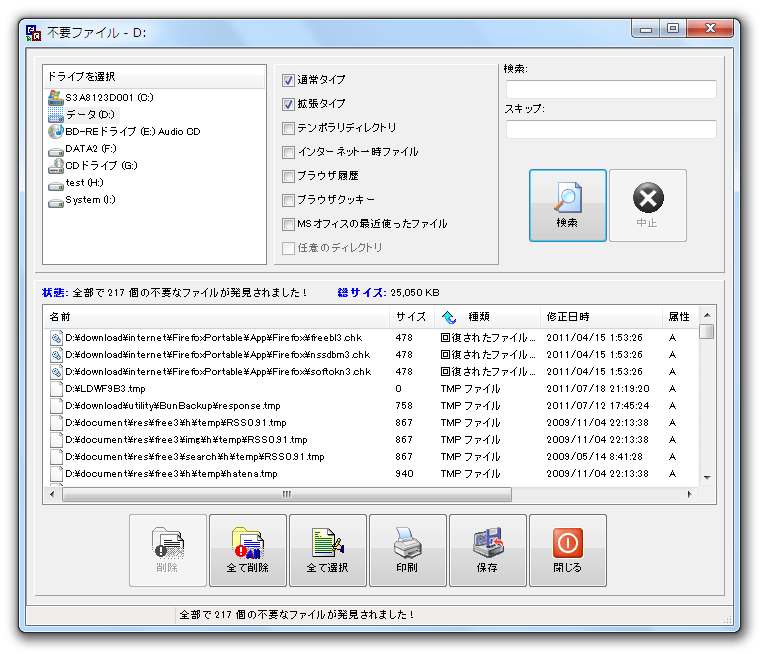Click the 閉じる close button with power icon
Viewport: 763px width, 654px height.
click(x=567, y=550)
